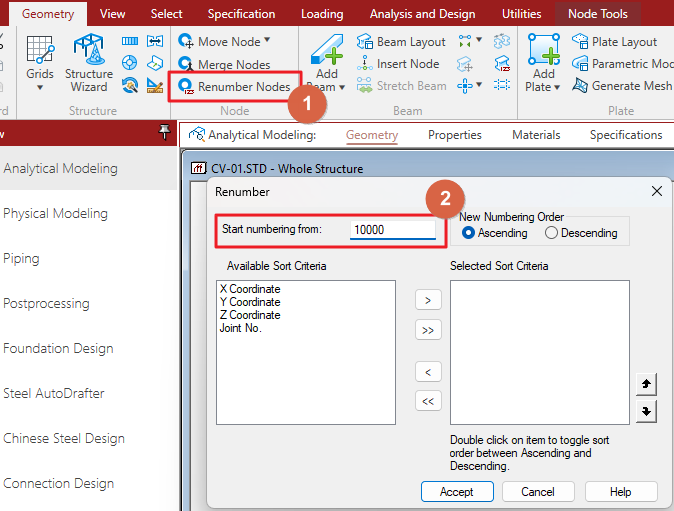The height and width of the screenshot is (511, 674).
Task: Open the Properties page tab
Action: 454,135
